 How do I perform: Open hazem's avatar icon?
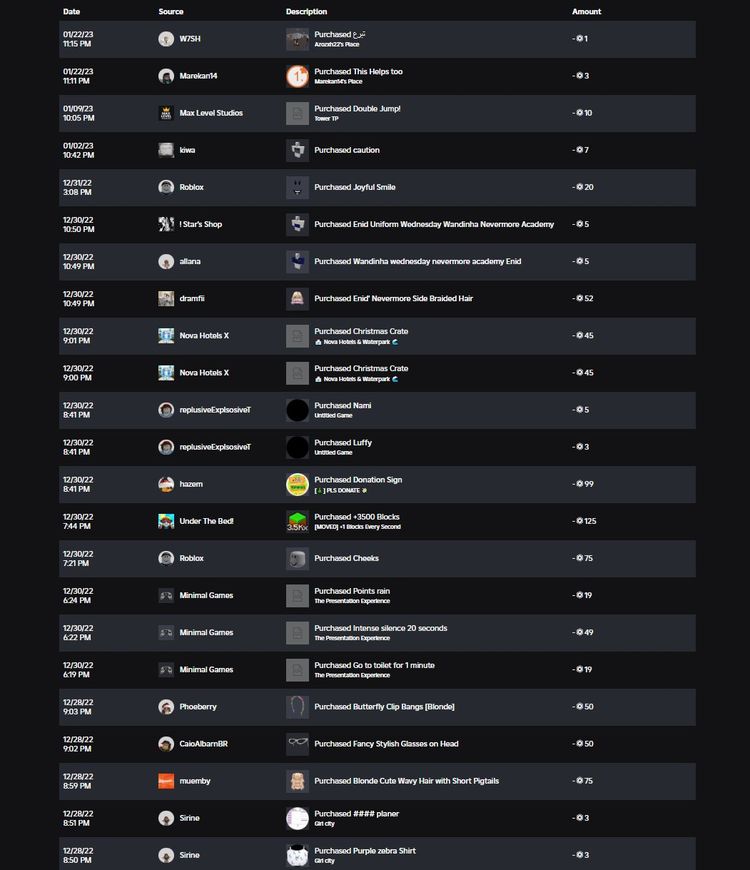point(166,484)
